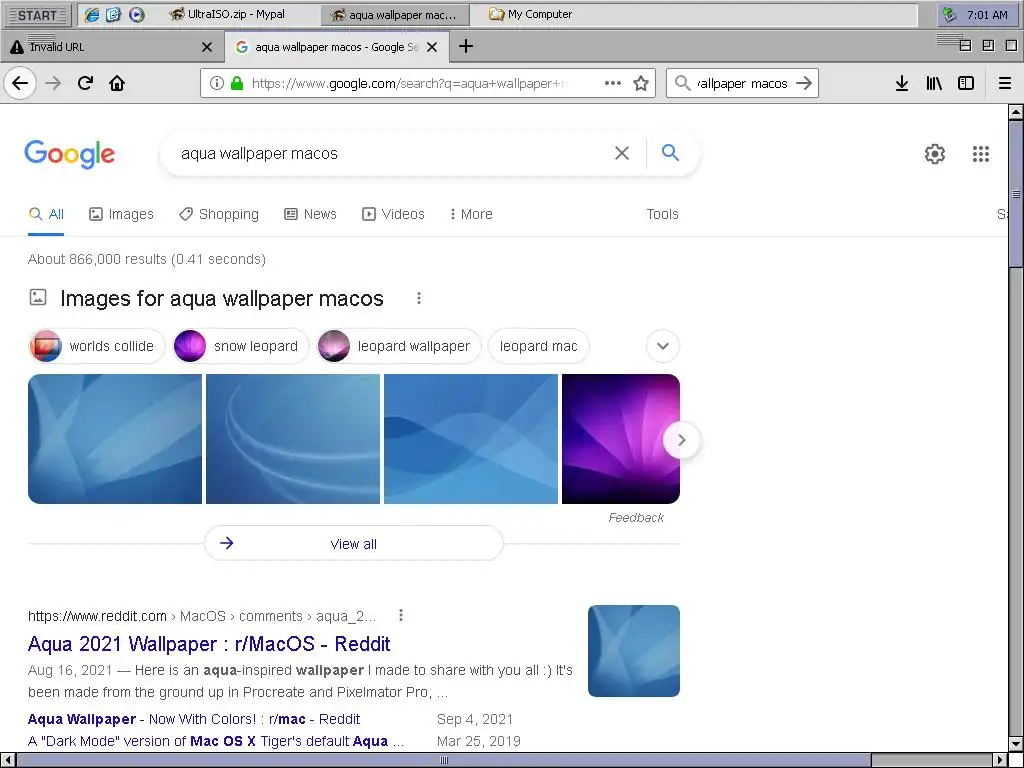Go back using the browser back arrow
Screen dimensions: 1024x768
pos(20,84)
